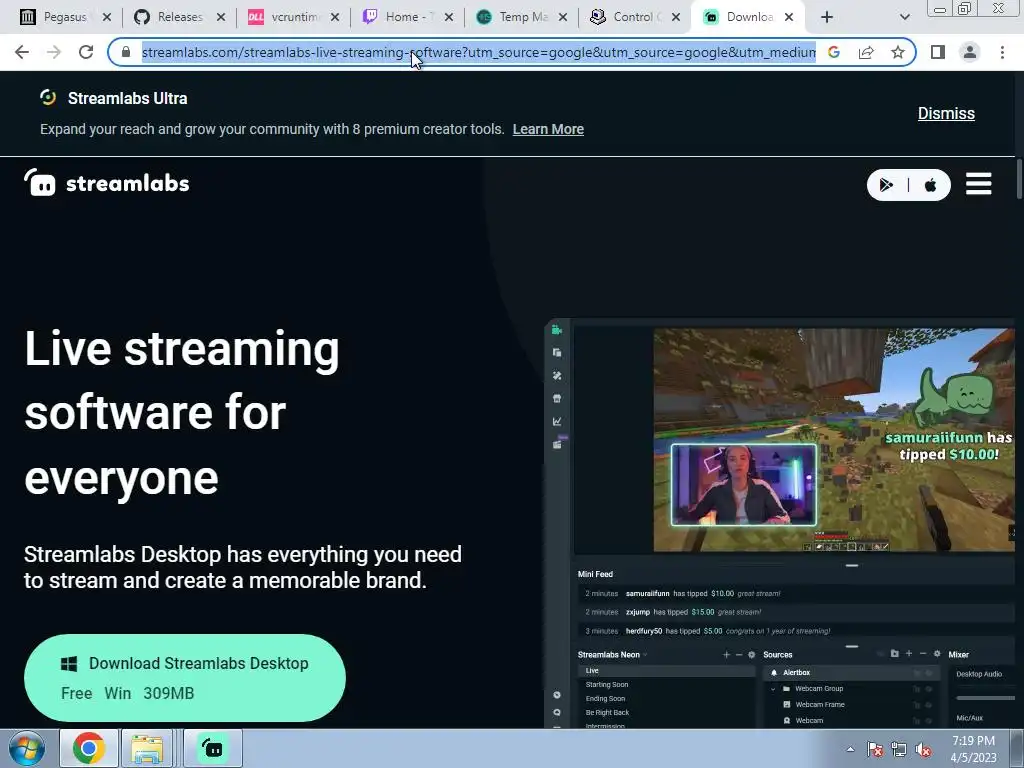The width and height of the screenshot is (1024, 768).
Task: Close the Download Streamlabs tab
Action: [789, 17]
